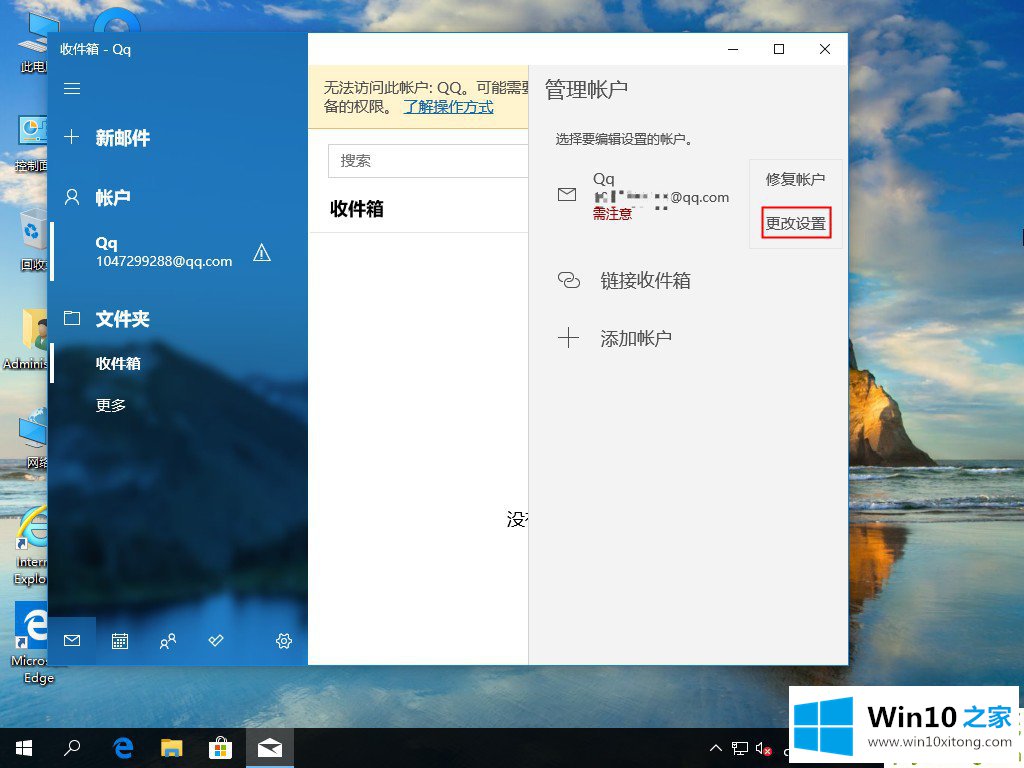
Task: Show 更多 folders
Action: click(110, 406)
